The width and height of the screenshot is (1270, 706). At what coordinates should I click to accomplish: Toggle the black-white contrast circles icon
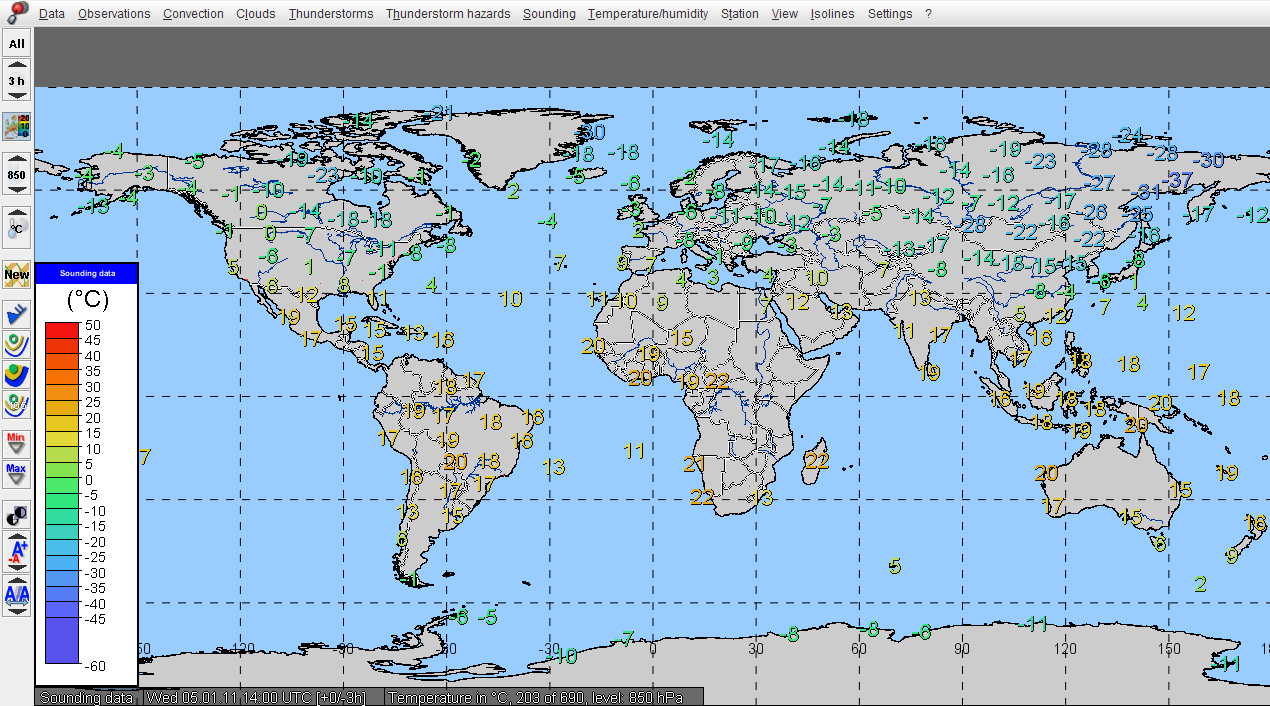[x=17, y=515]
